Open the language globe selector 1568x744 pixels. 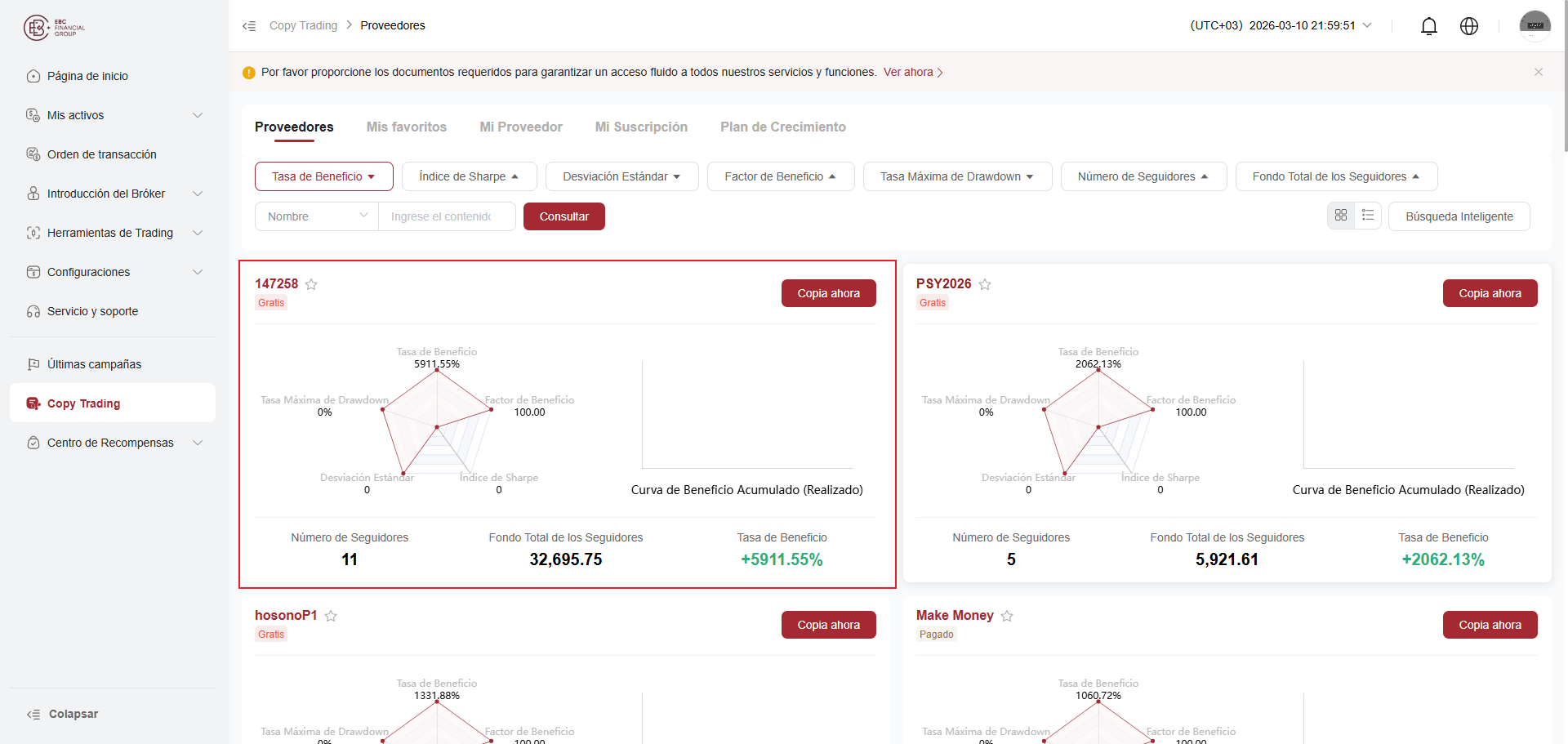1468,26
